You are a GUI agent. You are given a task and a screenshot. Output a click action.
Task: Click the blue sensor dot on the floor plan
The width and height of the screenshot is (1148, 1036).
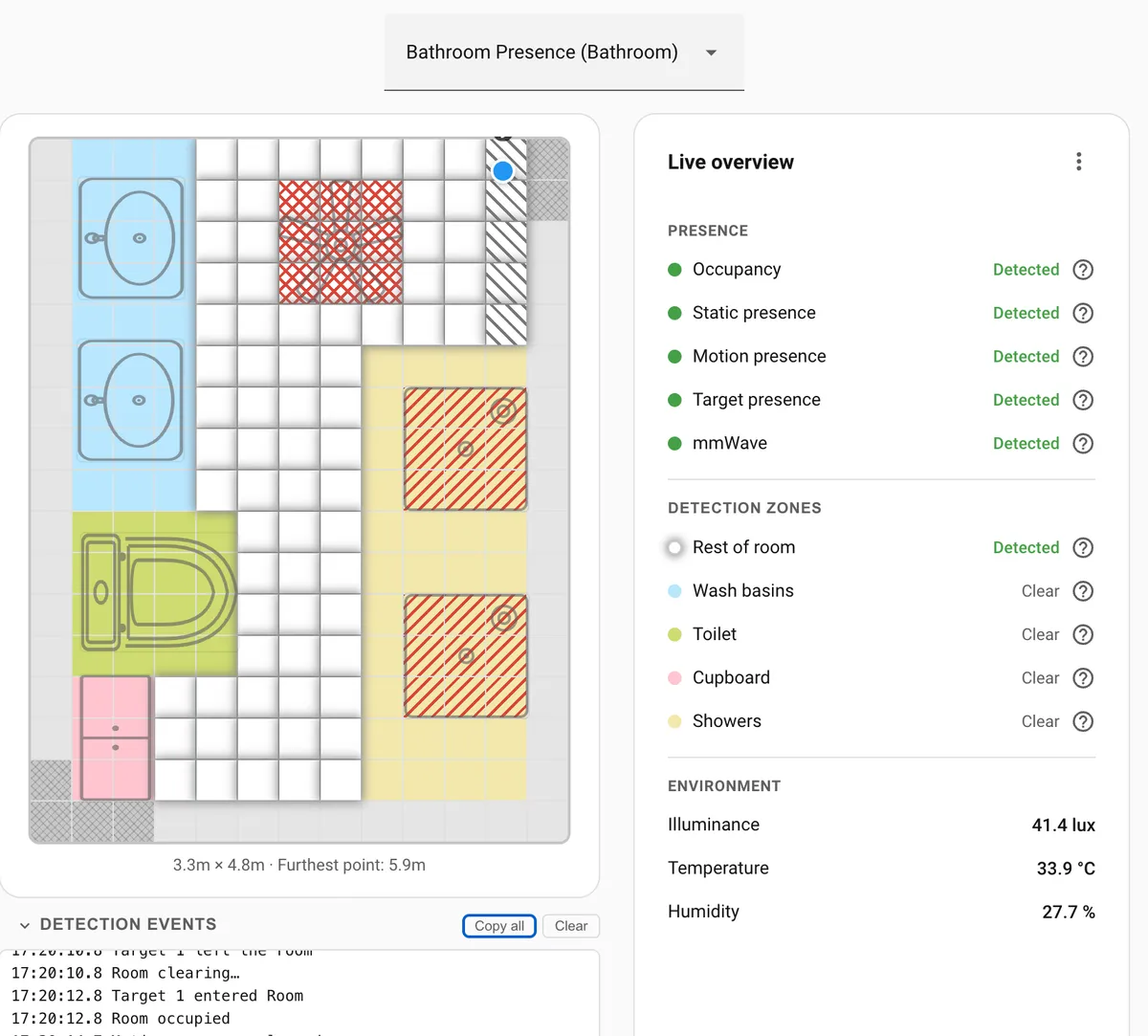click(x=503, y=171)
